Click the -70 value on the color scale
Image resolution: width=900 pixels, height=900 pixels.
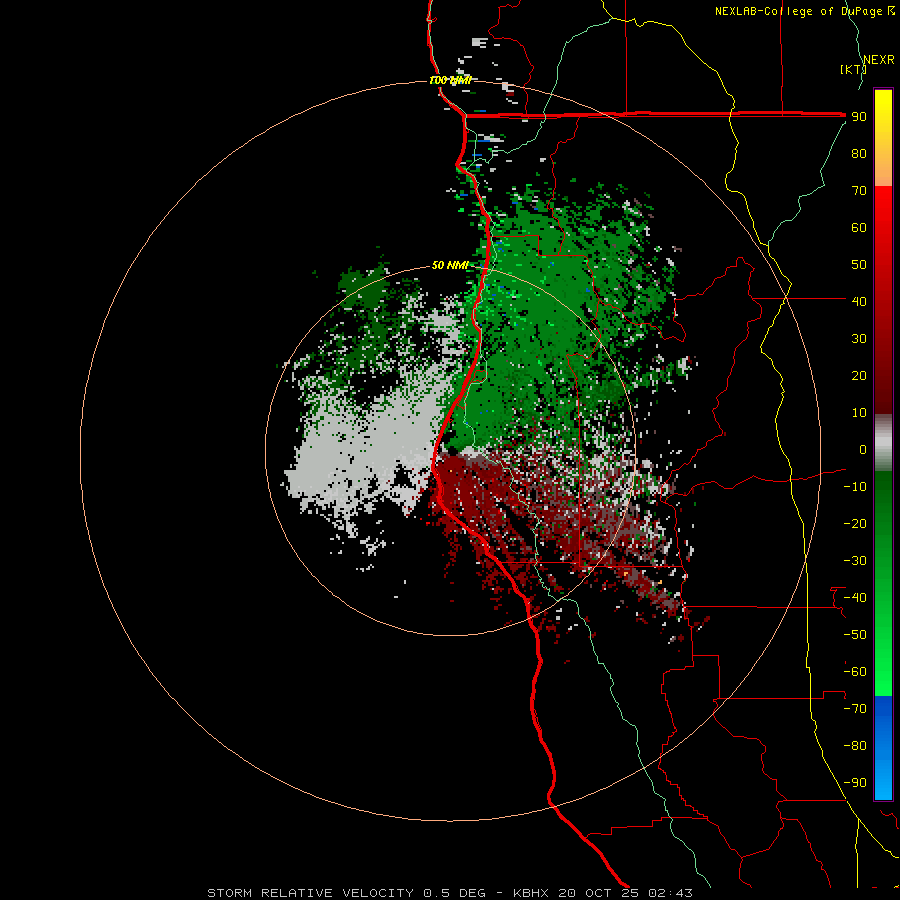click(855, 709)
